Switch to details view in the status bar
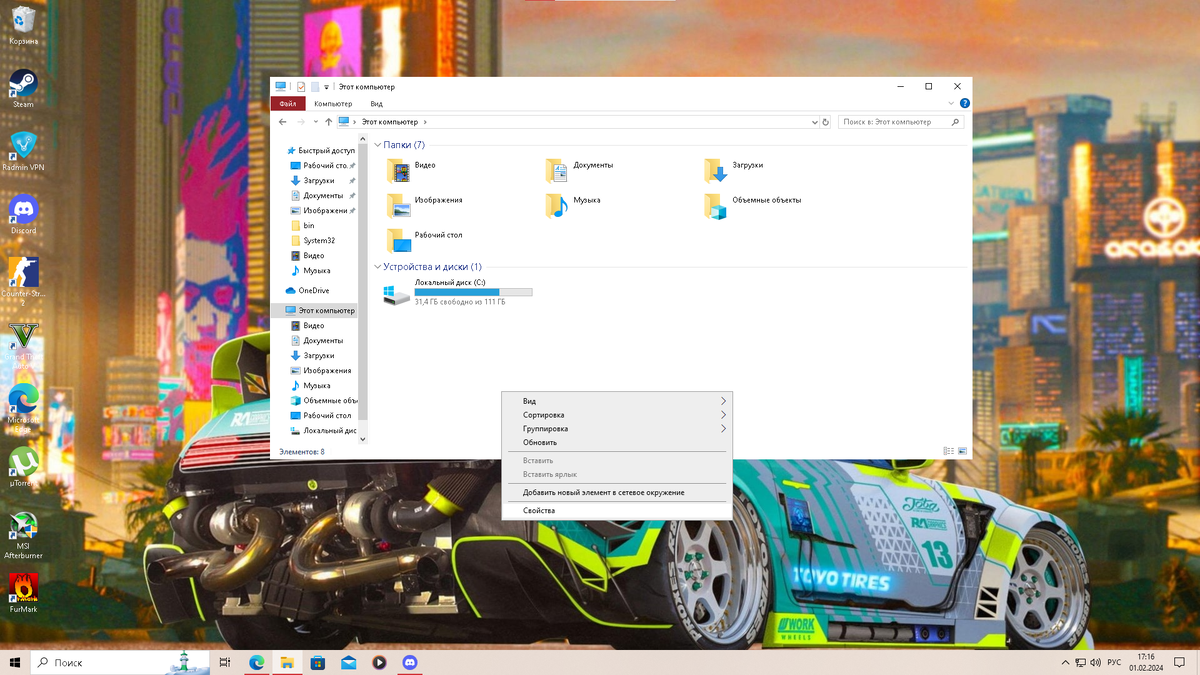 948,452
